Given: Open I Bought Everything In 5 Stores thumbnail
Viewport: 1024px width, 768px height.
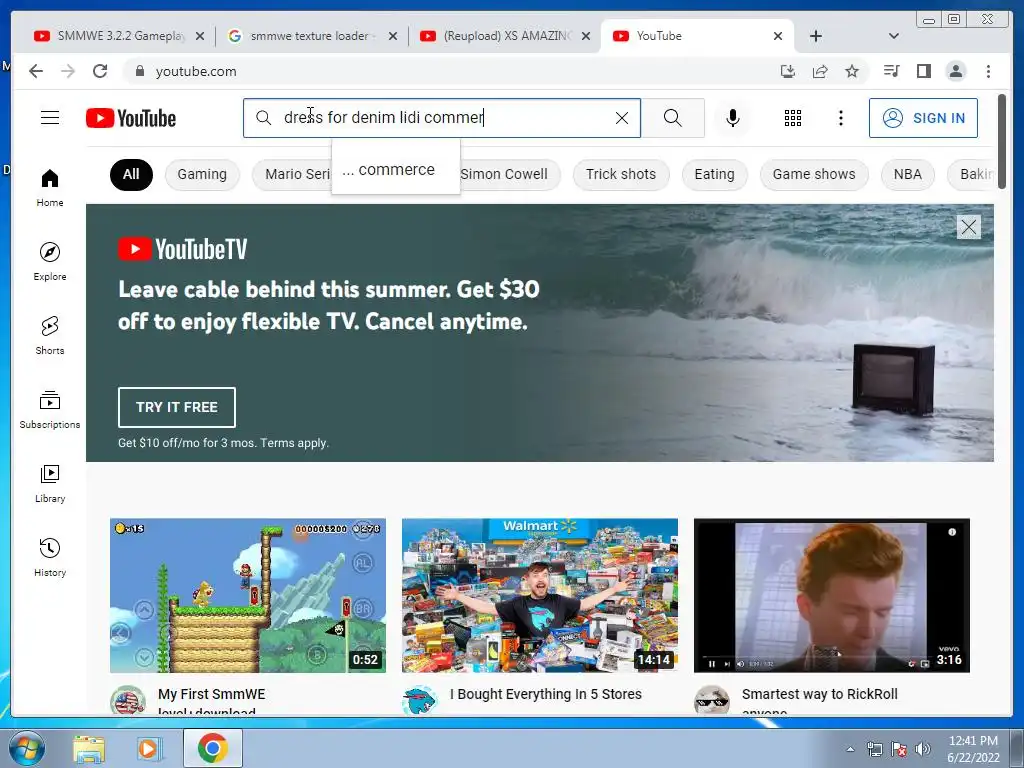Looking at the screenshot, I should point(539,596).
